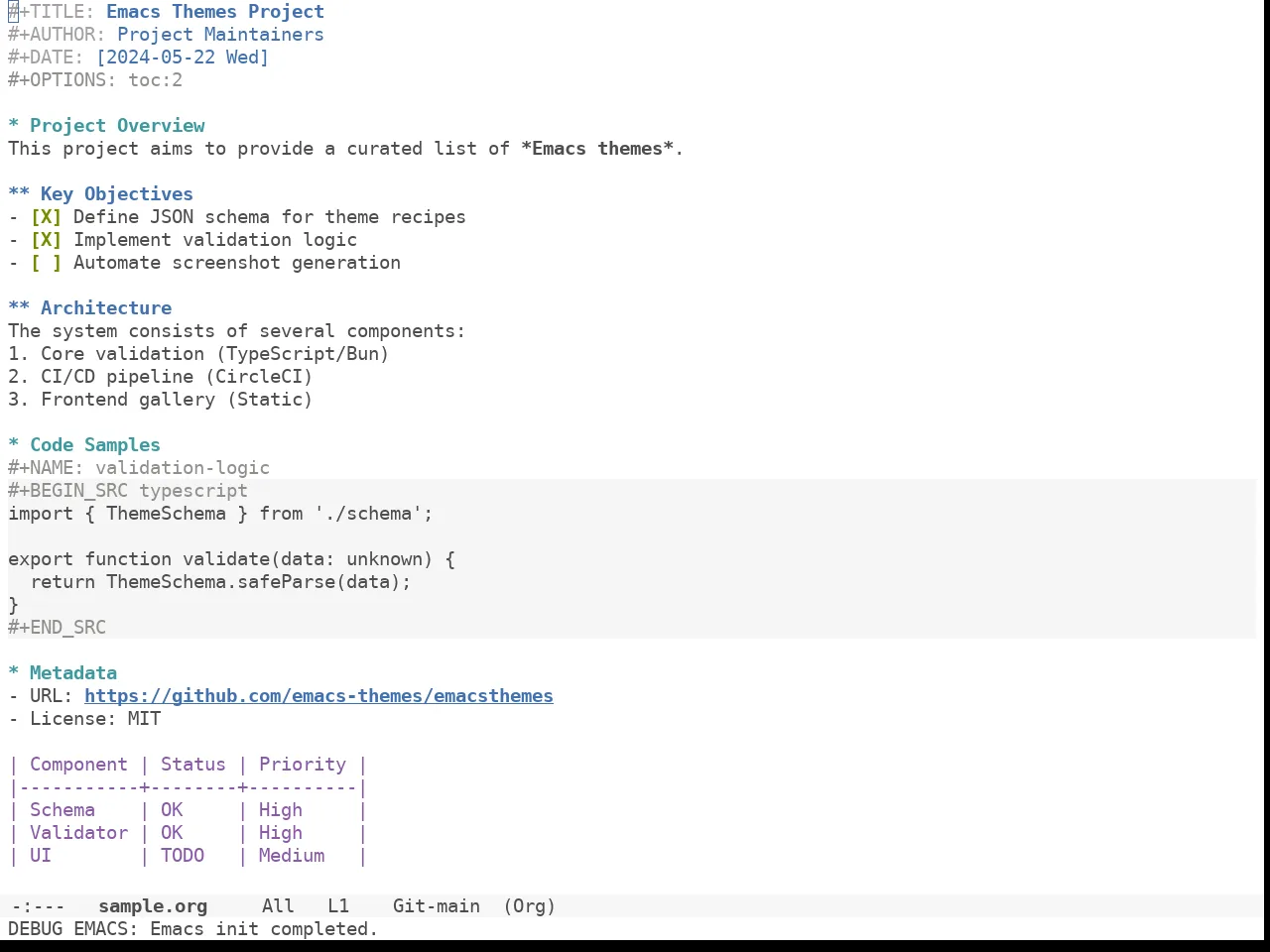Click the #+END_SRC block delimiter
The width and height of the screenshot is (1270, 952).
tap(57, 628)
